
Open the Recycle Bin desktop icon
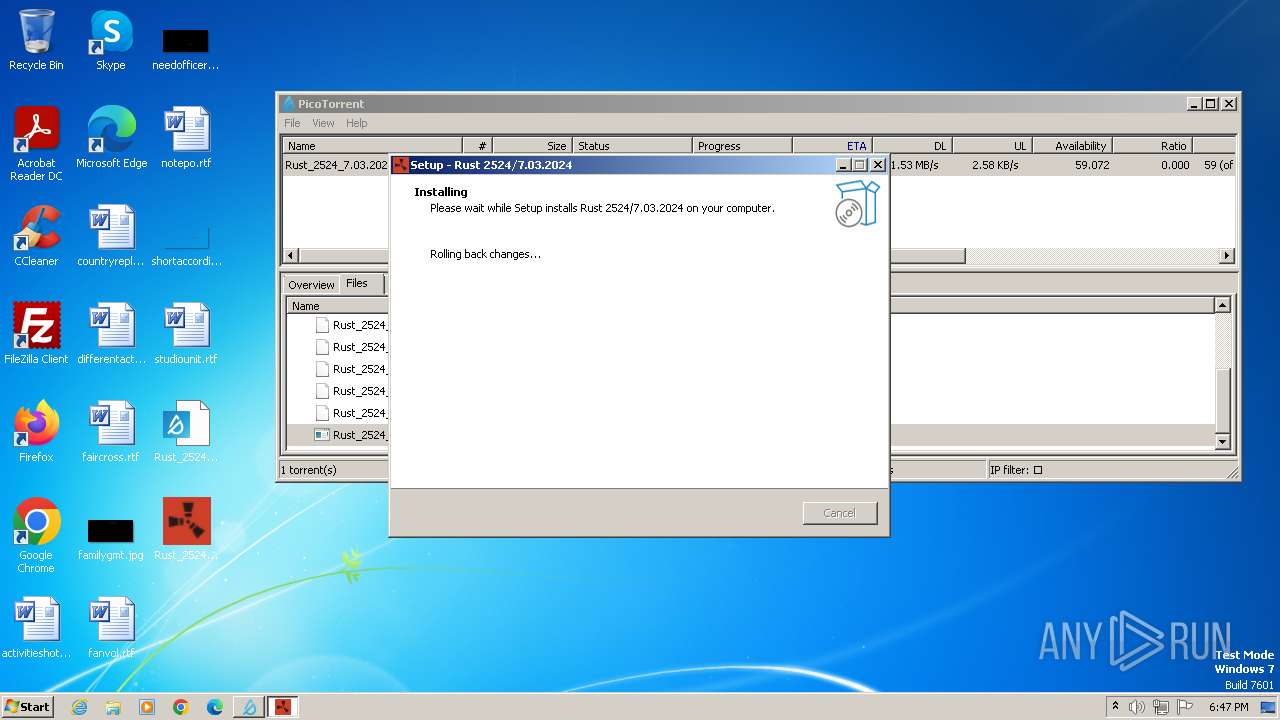click(36, 40)
